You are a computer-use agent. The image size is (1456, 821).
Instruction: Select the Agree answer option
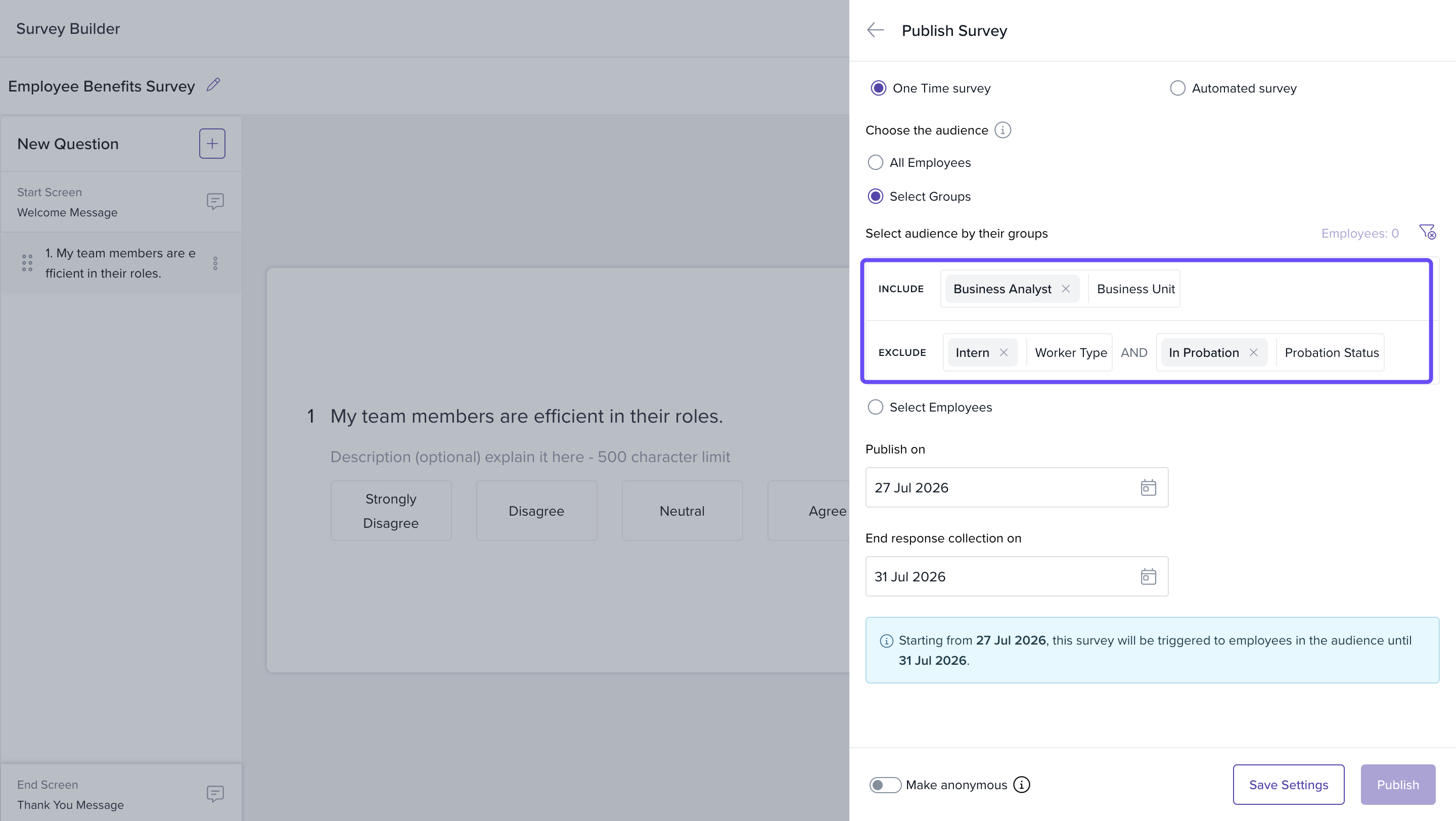click(x=809, y=511)
